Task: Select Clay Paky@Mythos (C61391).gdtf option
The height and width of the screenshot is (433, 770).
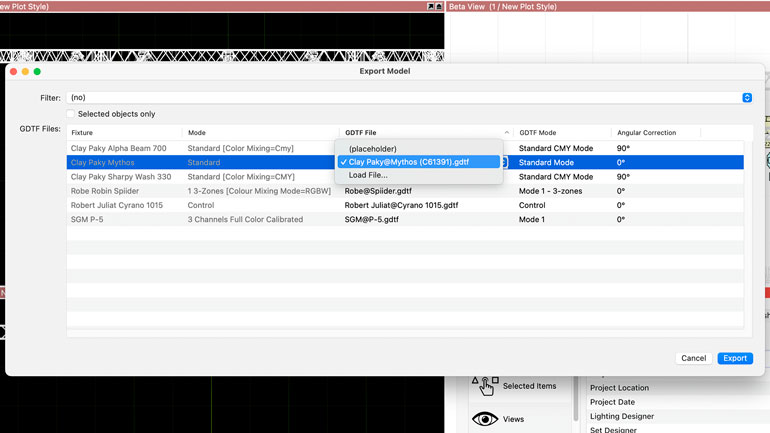Action: click(x=408, y=162)
